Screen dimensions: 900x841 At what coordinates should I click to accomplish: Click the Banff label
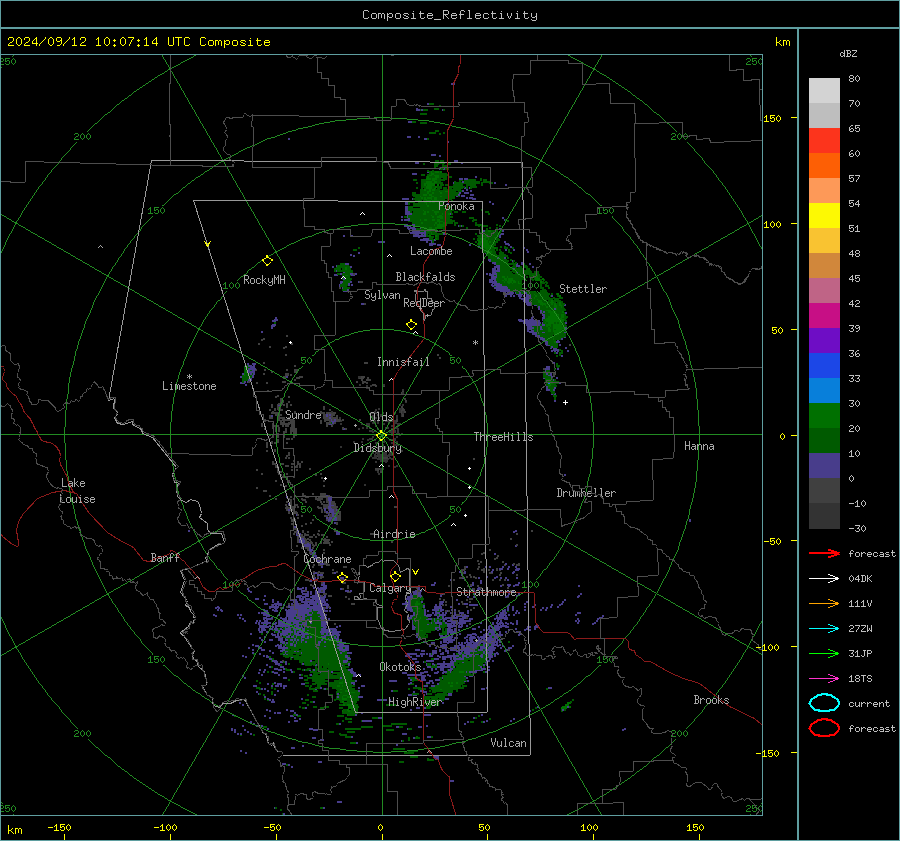[165, 557]
